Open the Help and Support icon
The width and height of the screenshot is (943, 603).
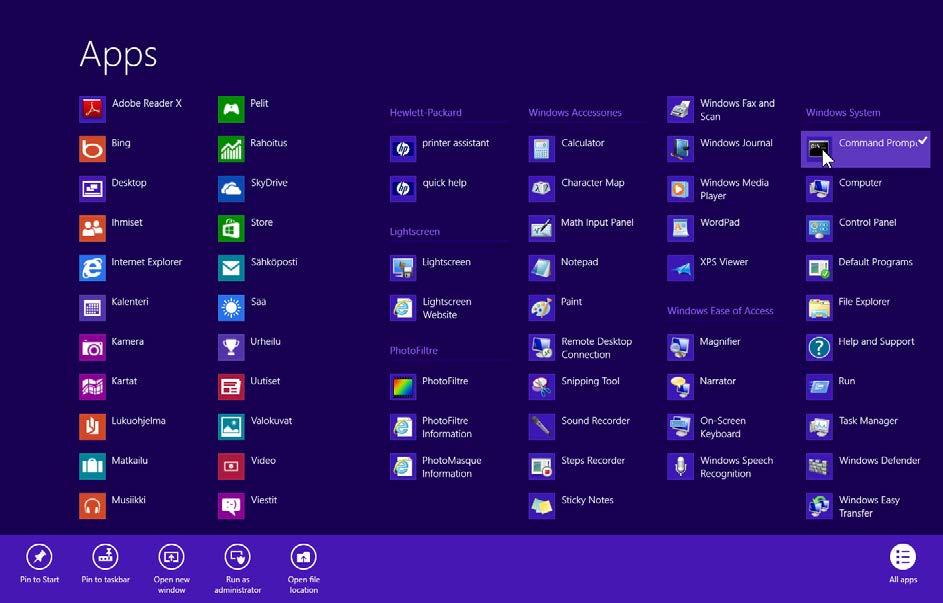[820, 347]
